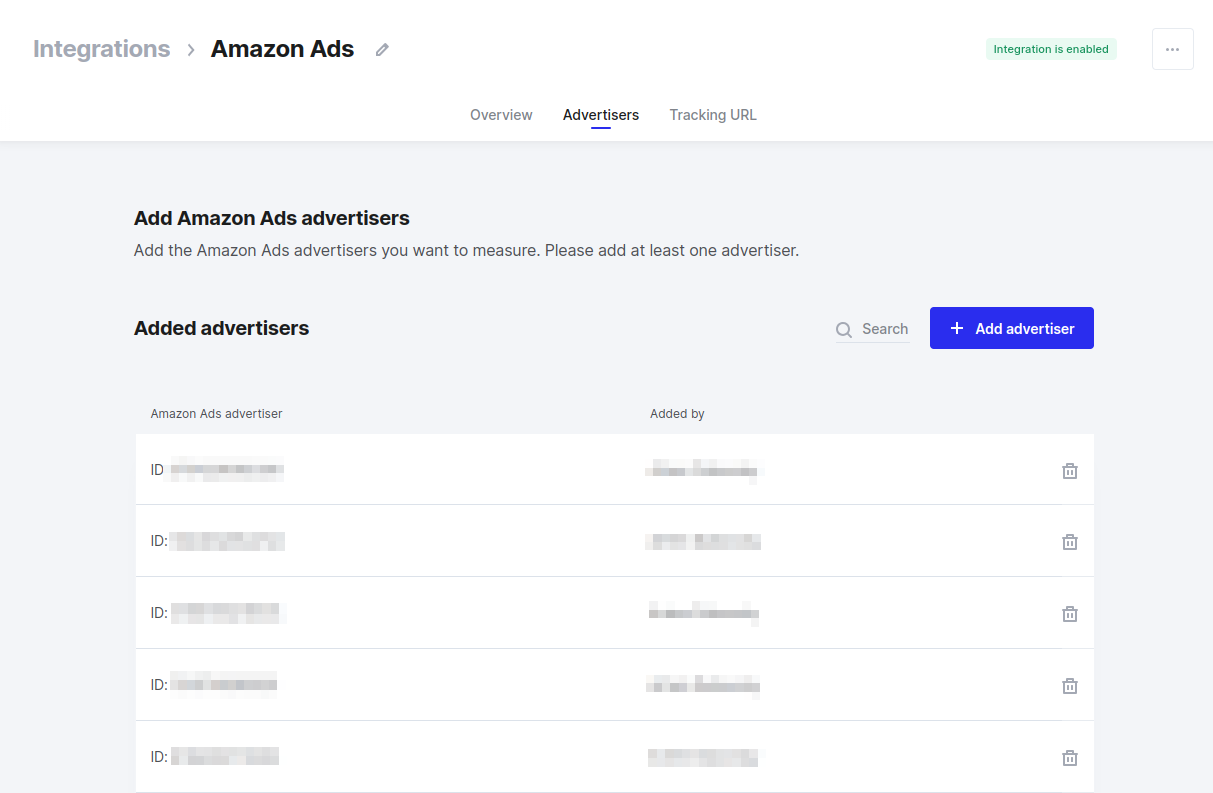Click the magnifier search icon
The width and height of the screenshot is (1213, 793).
(845, 330)
